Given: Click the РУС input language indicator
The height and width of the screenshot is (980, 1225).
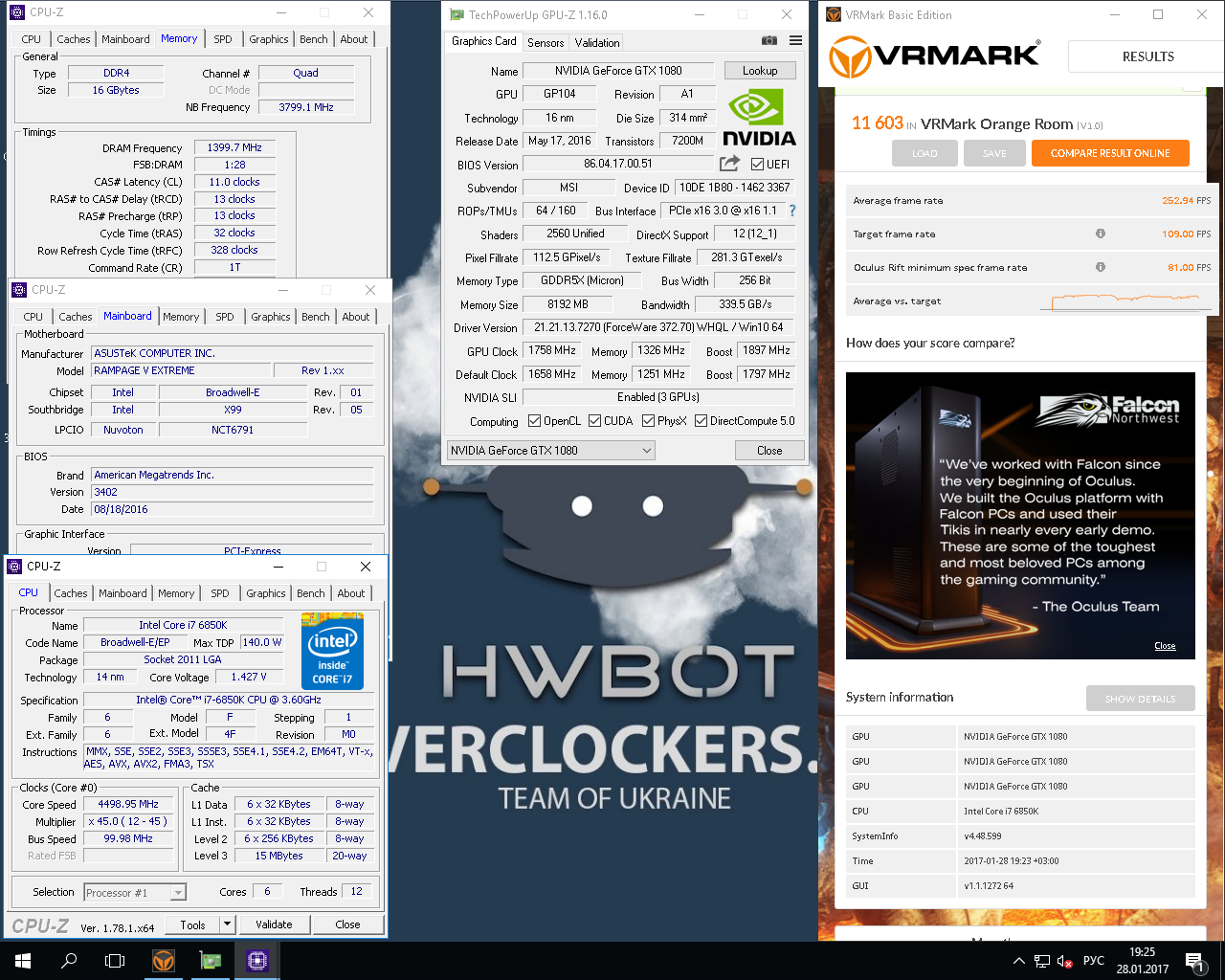Looking at the screenshot, I should coord(1094,961).
